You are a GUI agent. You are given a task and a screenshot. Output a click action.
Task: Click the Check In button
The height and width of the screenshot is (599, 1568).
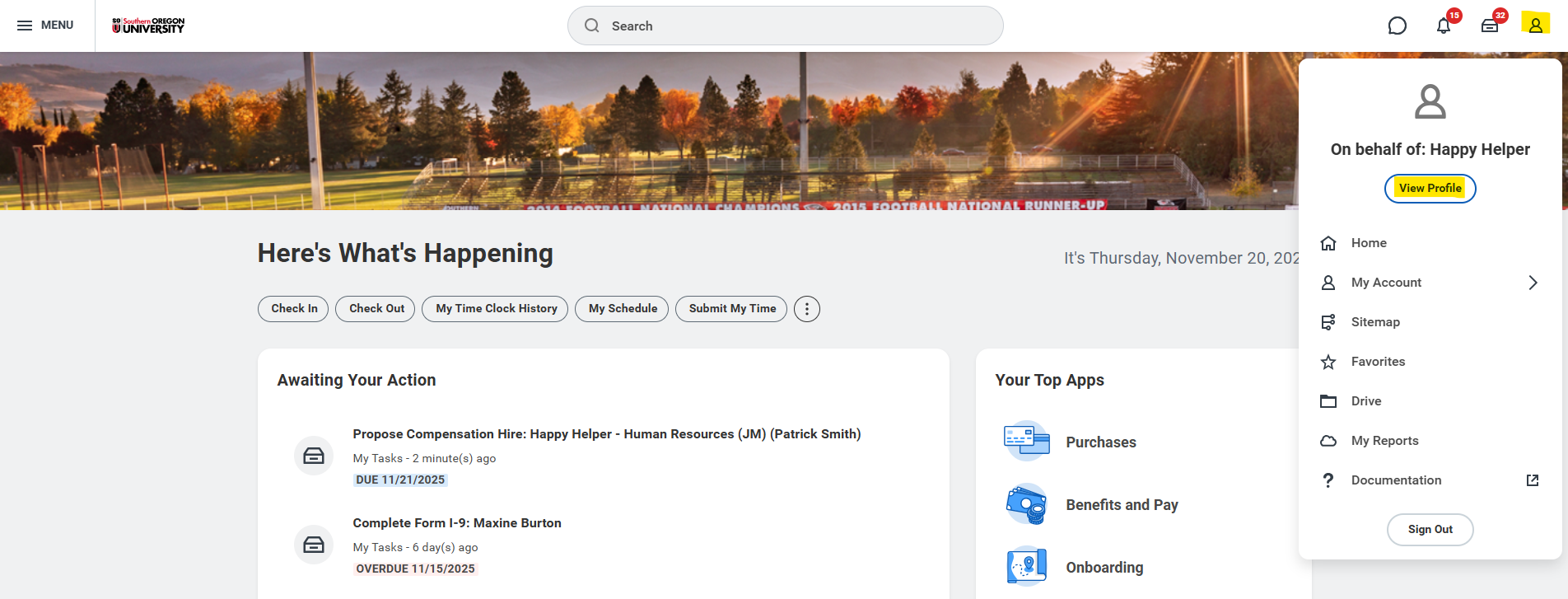tap(293, 309)
